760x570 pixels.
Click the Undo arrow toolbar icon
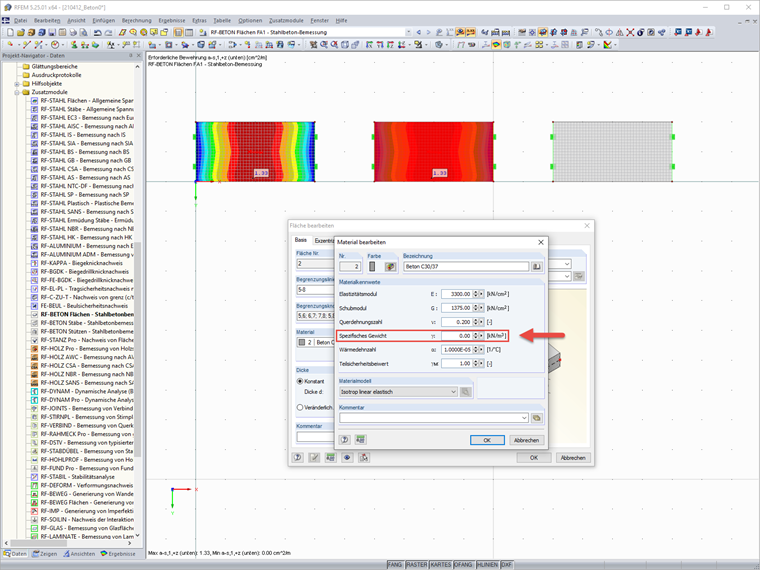(x=97, y=32)
